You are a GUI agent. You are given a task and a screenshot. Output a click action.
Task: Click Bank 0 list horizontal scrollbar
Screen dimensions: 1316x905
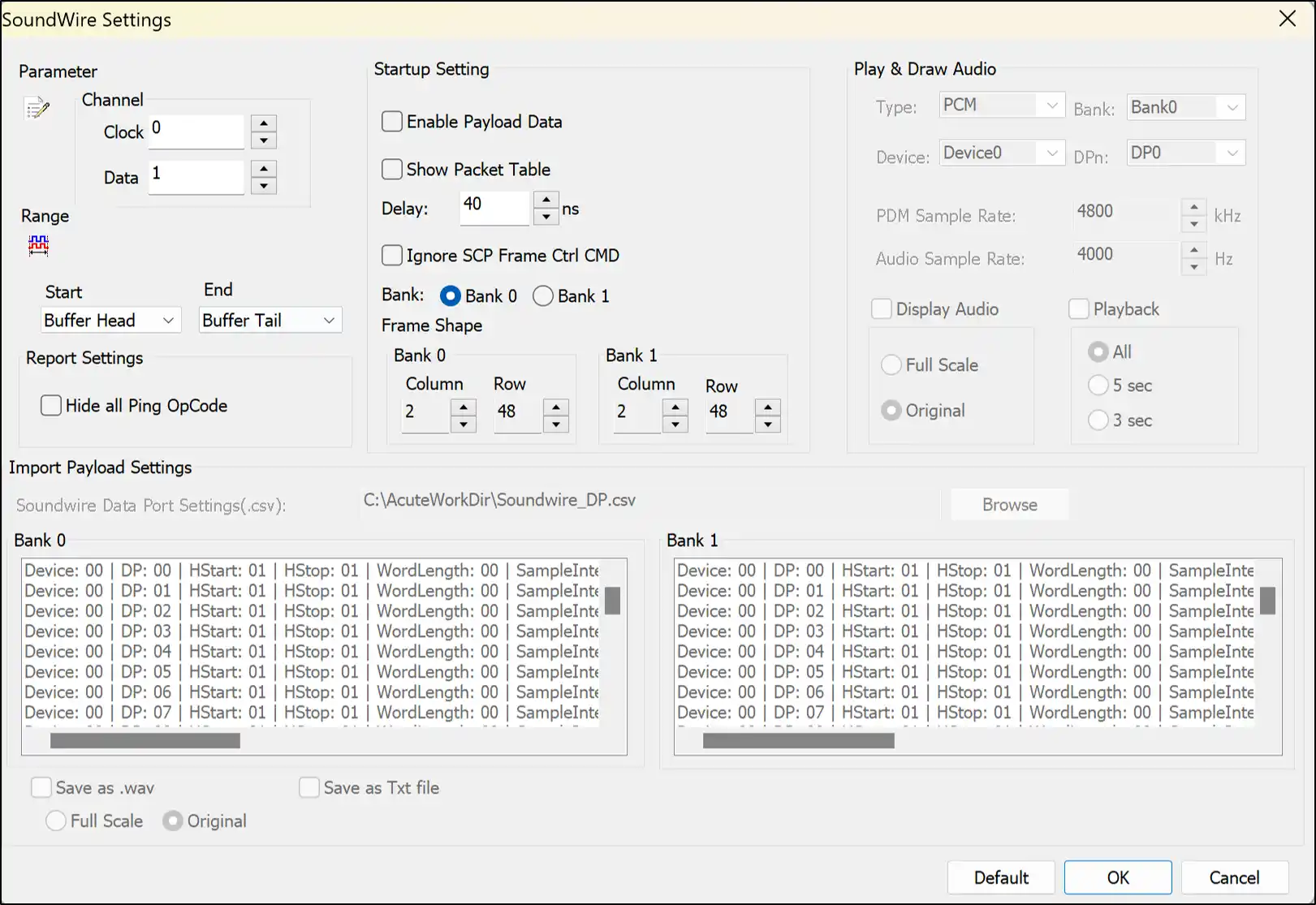(x=145, y=740)
